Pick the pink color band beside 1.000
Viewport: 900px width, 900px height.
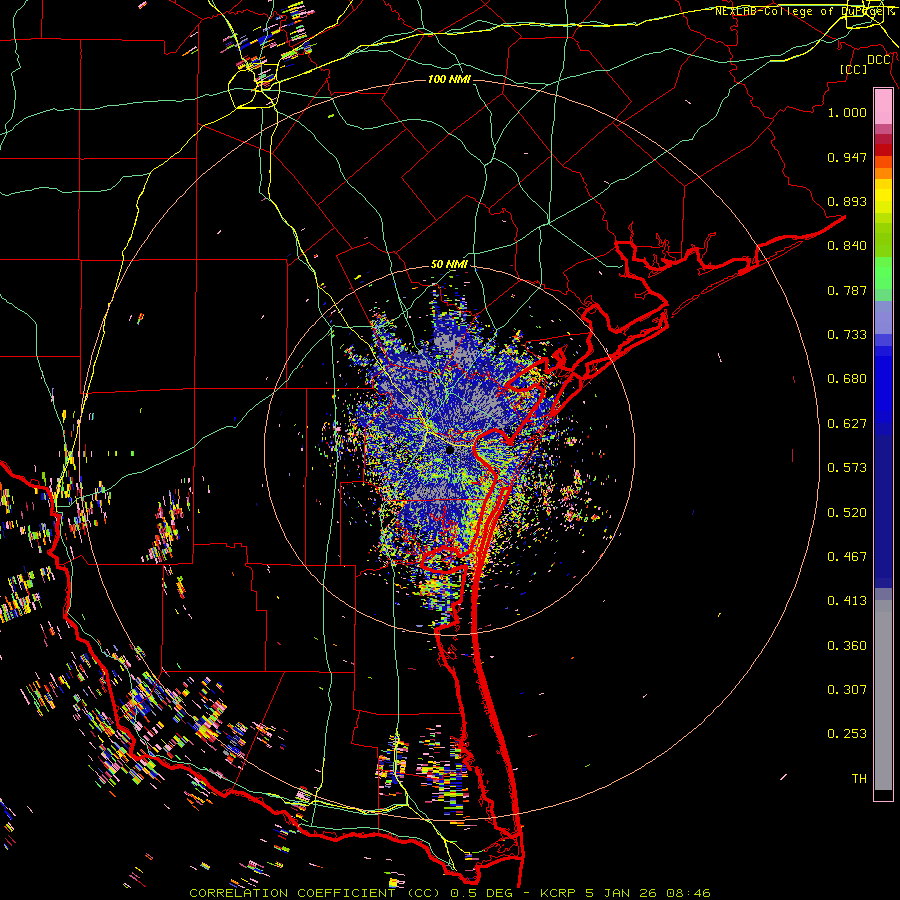click(883, 107)
